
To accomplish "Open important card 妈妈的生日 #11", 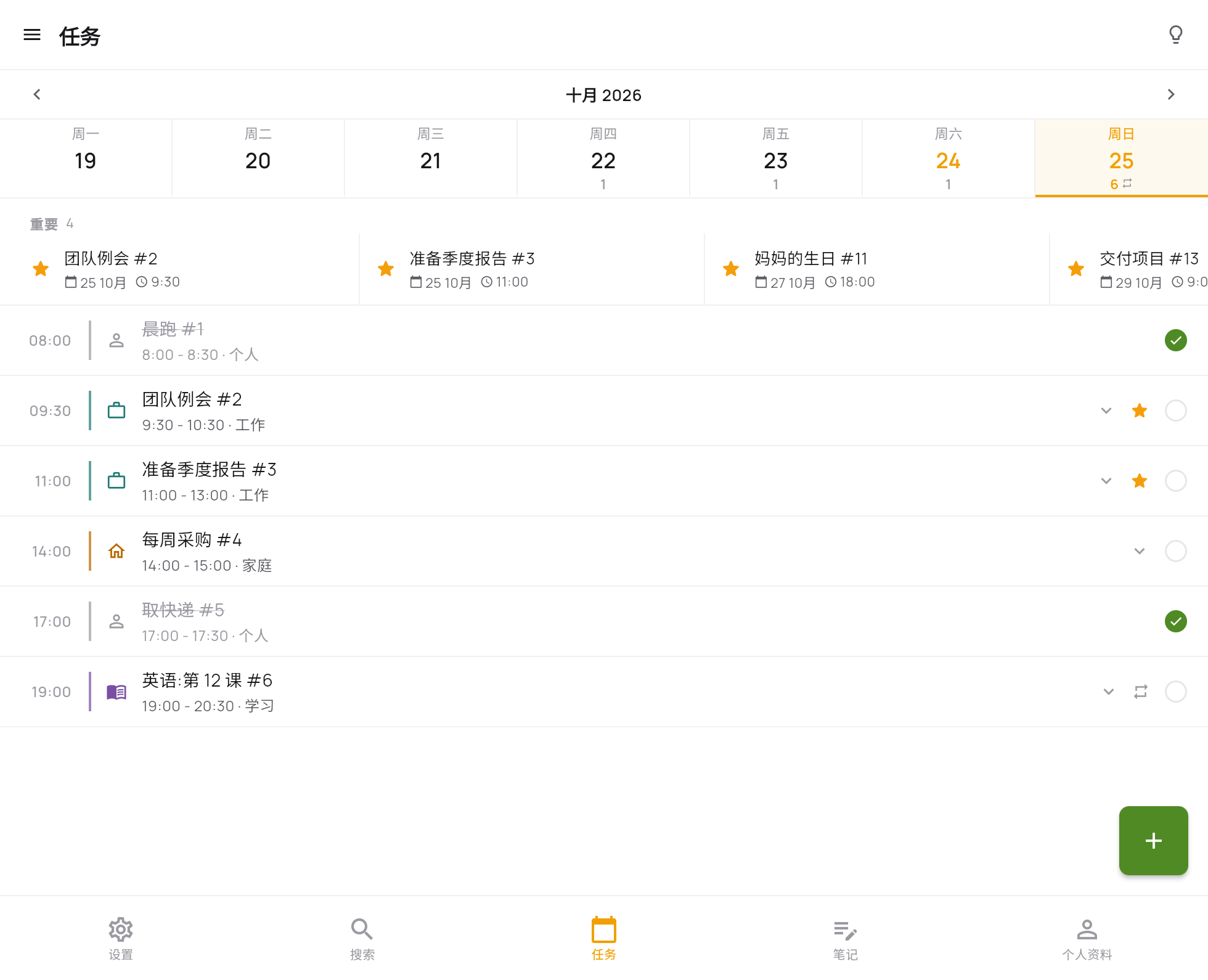I will (877, 269).
